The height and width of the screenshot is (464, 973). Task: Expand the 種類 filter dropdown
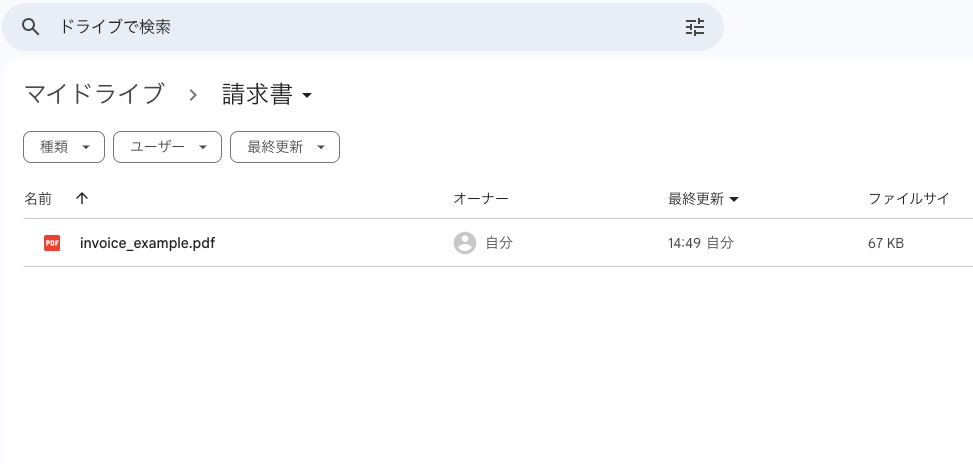tap(64, 147)
